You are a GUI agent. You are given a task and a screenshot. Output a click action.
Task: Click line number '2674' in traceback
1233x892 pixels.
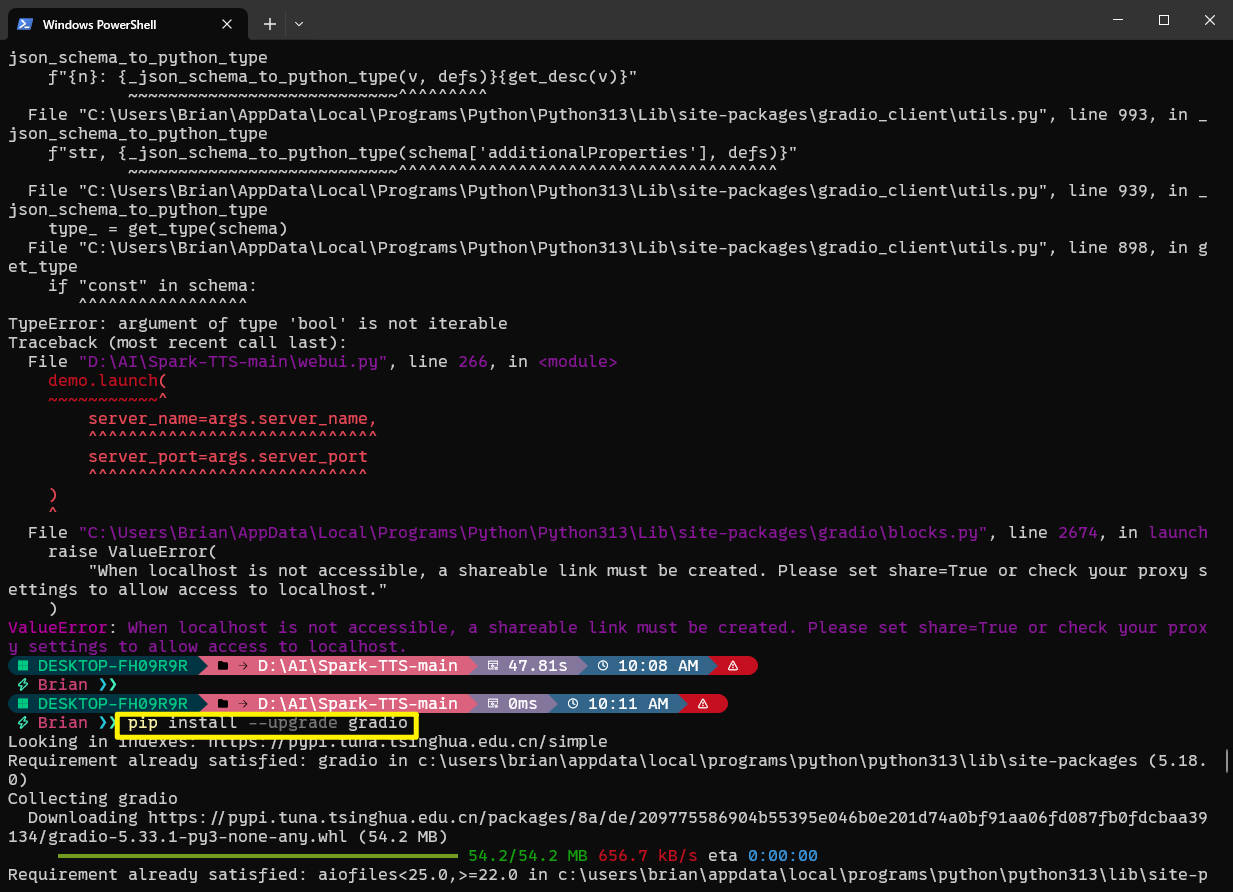click(x=1078, y=533)
